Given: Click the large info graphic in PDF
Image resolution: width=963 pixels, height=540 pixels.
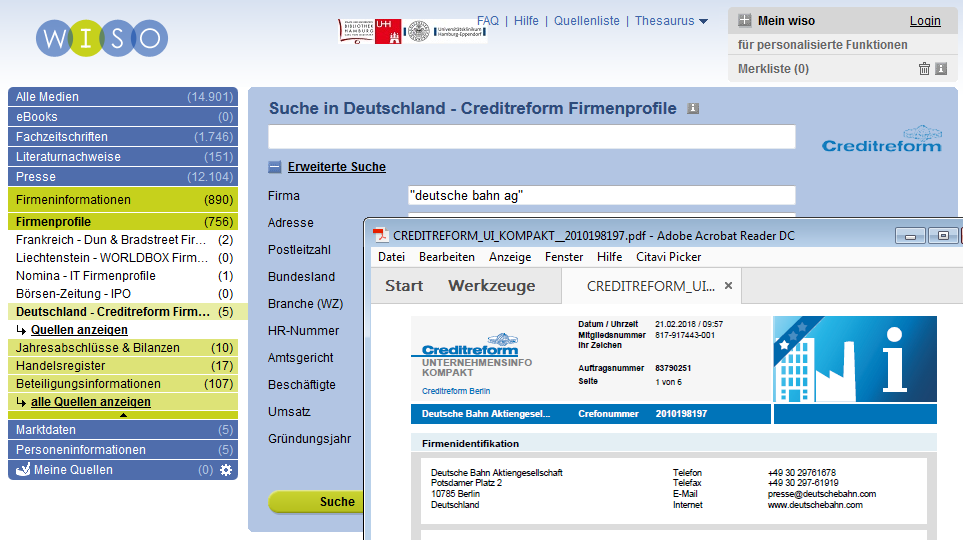Looking at the screenshot, I should (x=855, y=359).
